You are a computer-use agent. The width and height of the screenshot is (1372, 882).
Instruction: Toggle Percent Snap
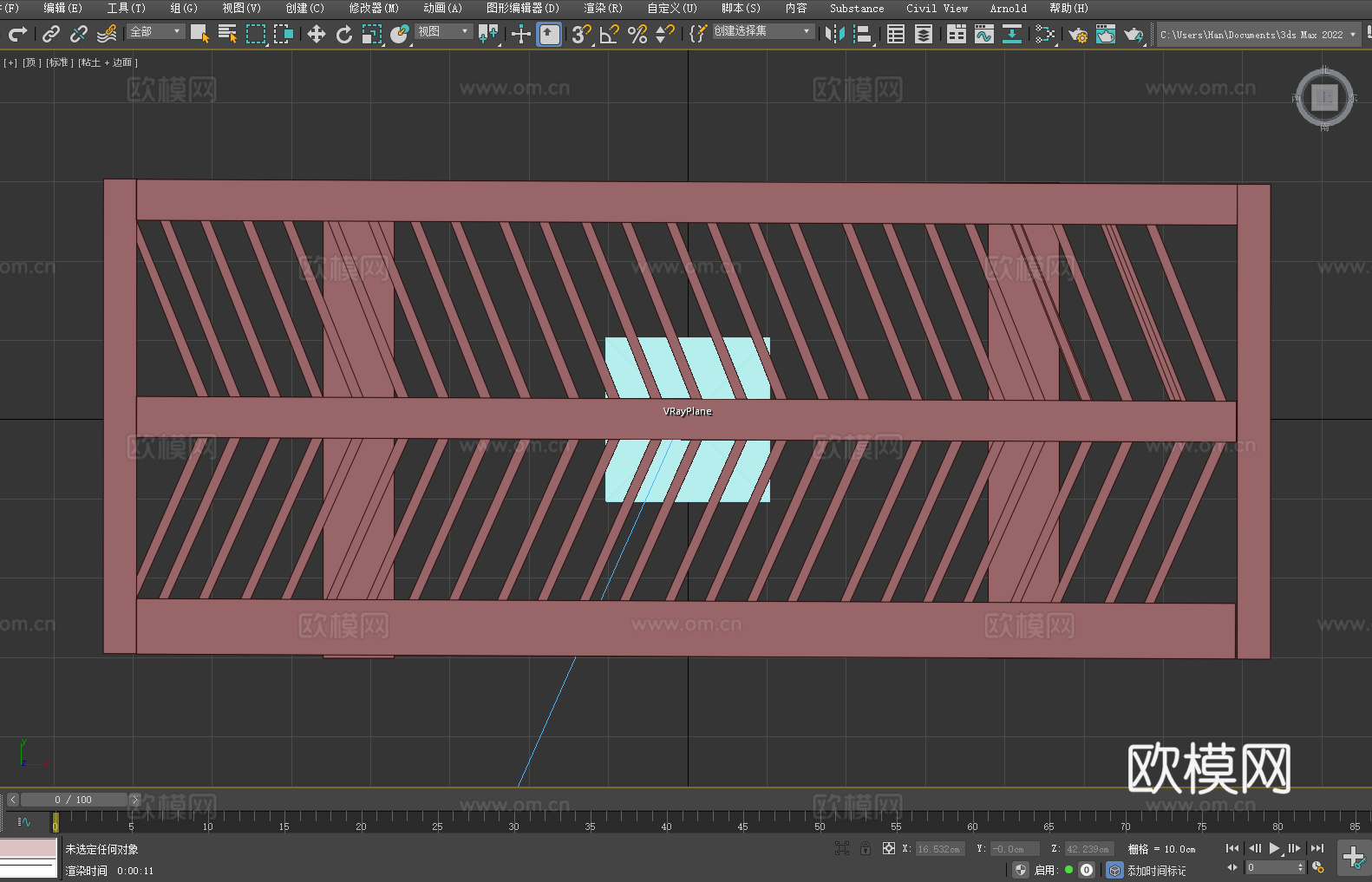[x=637, y=34]
